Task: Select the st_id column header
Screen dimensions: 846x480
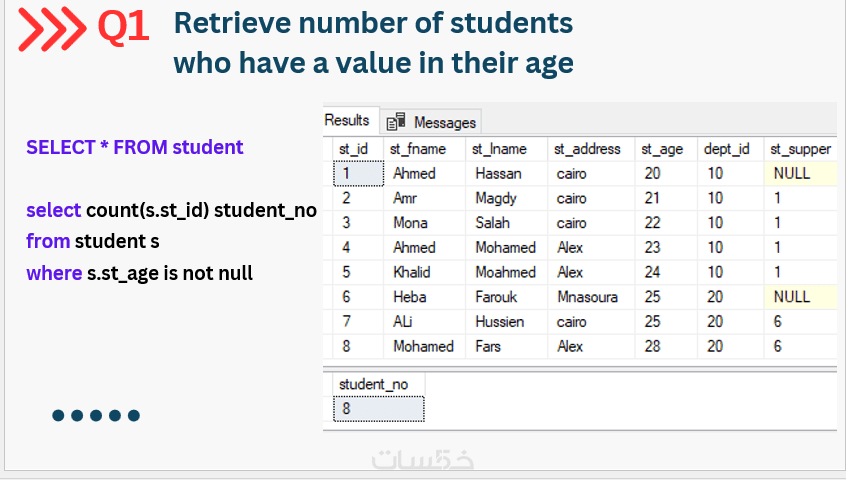Action: pos(354,149)
